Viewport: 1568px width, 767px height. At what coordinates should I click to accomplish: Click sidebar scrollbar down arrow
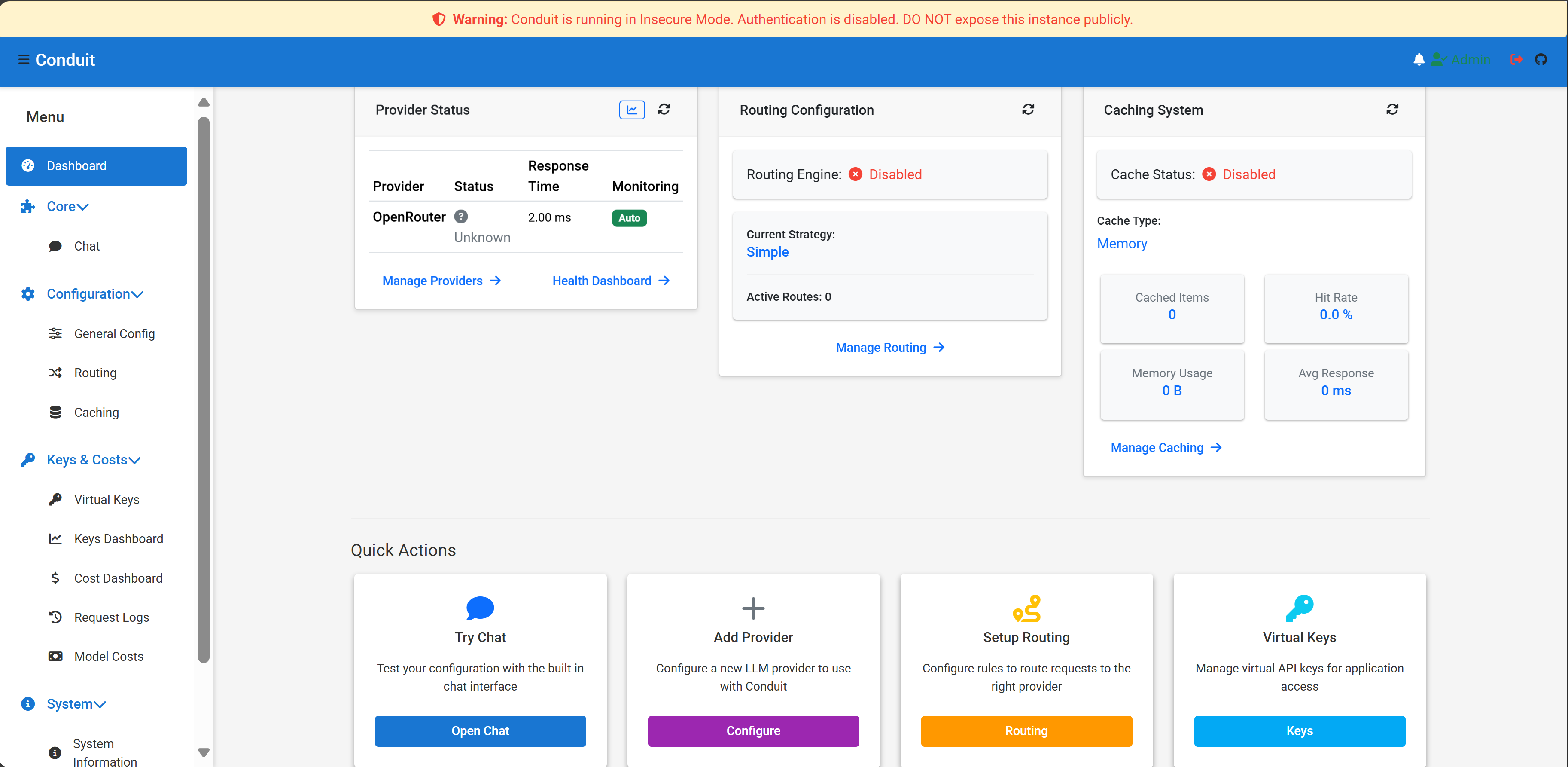(x=204, y=752)
